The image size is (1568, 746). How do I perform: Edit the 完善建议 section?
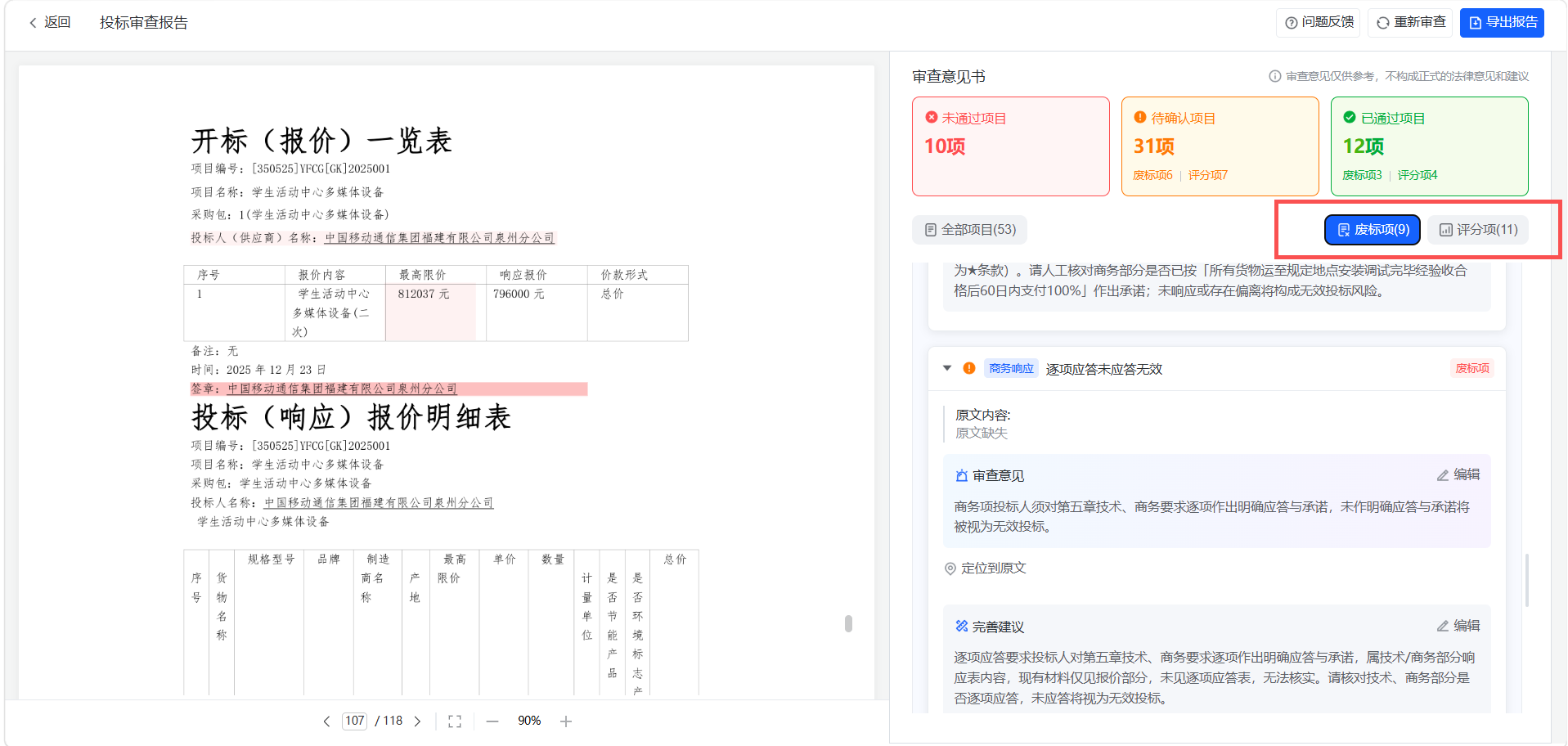1458,626
